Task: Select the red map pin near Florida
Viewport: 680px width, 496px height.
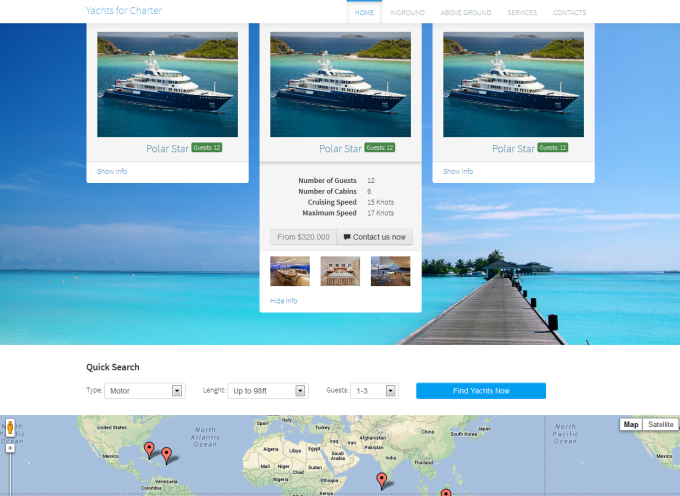Action: coord(149,450)
